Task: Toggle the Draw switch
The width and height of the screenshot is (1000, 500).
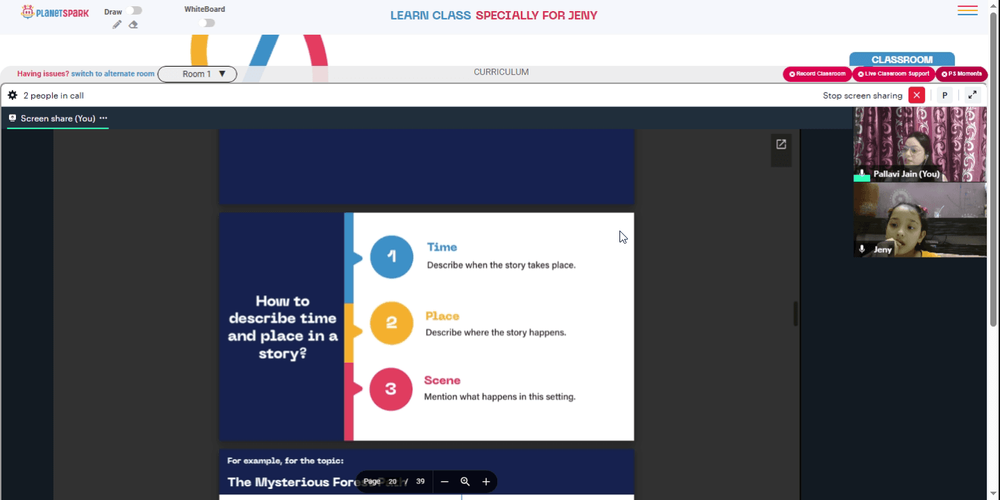Action: tap(134, 11)
